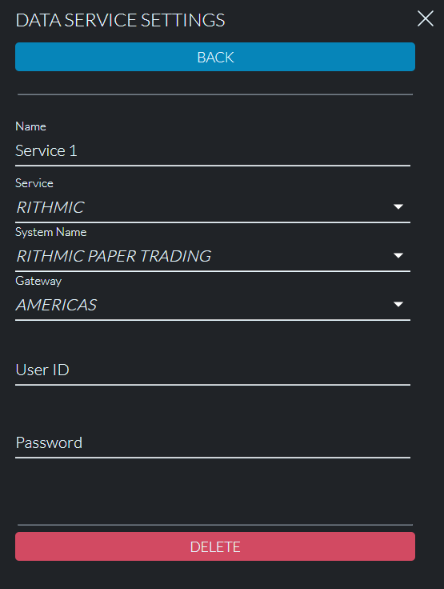Focus the Password input field
Screen dimensions: 444x589
[x=213, y=443]
